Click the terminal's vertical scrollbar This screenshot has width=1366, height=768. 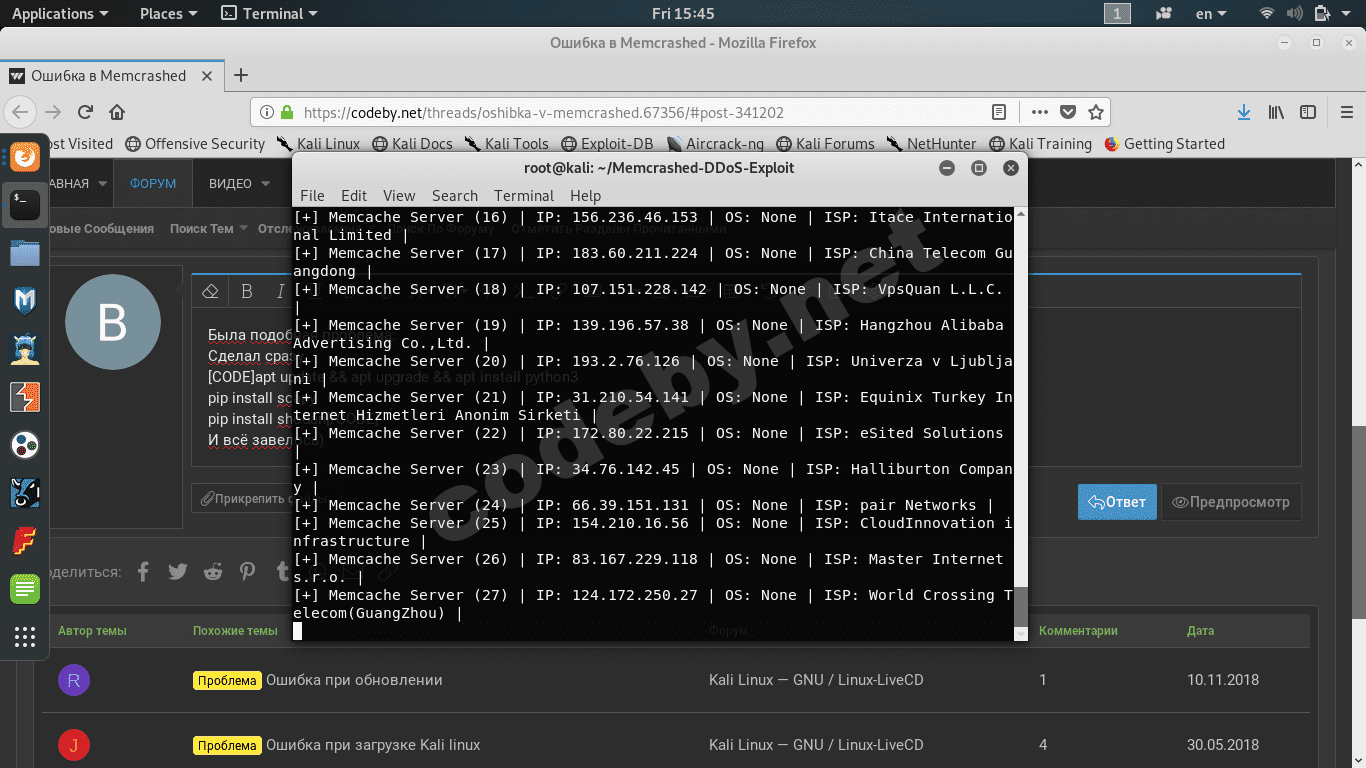[1020, 606]
